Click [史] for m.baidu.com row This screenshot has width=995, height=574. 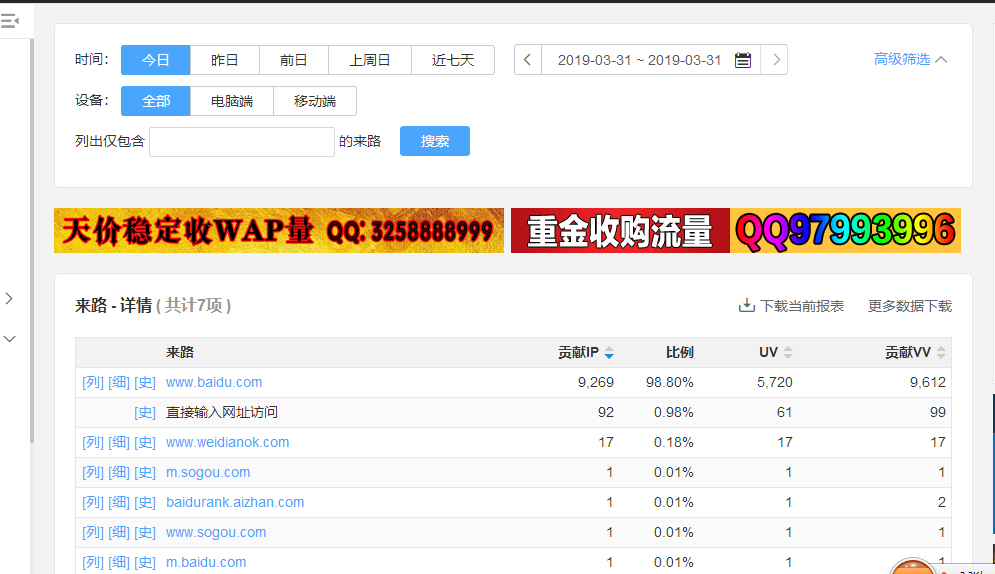click(145, 563)
